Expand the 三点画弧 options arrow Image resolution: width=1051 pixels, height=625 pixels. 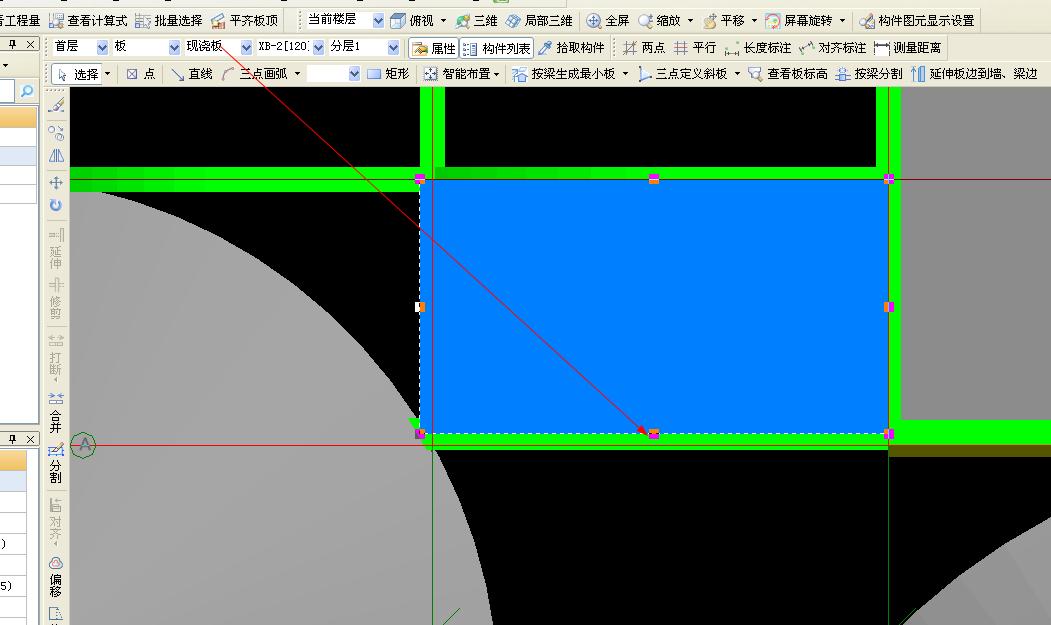(297, 74)
